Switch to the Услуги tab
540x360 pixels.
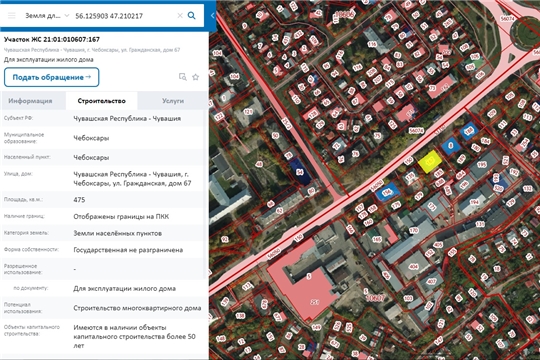(x=173, y=101)
